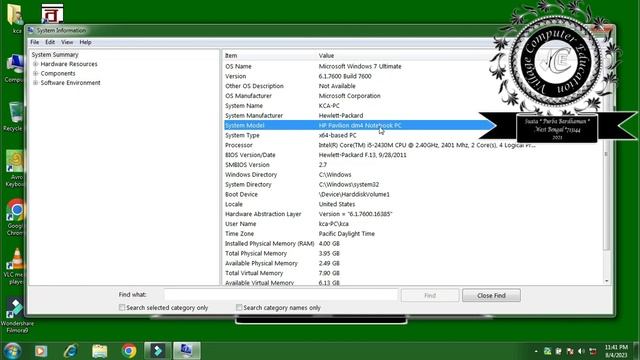Viewport: 640px width, 360px height.
Task: Select the BIOS Version/Date row
Action: pos(413,155)
